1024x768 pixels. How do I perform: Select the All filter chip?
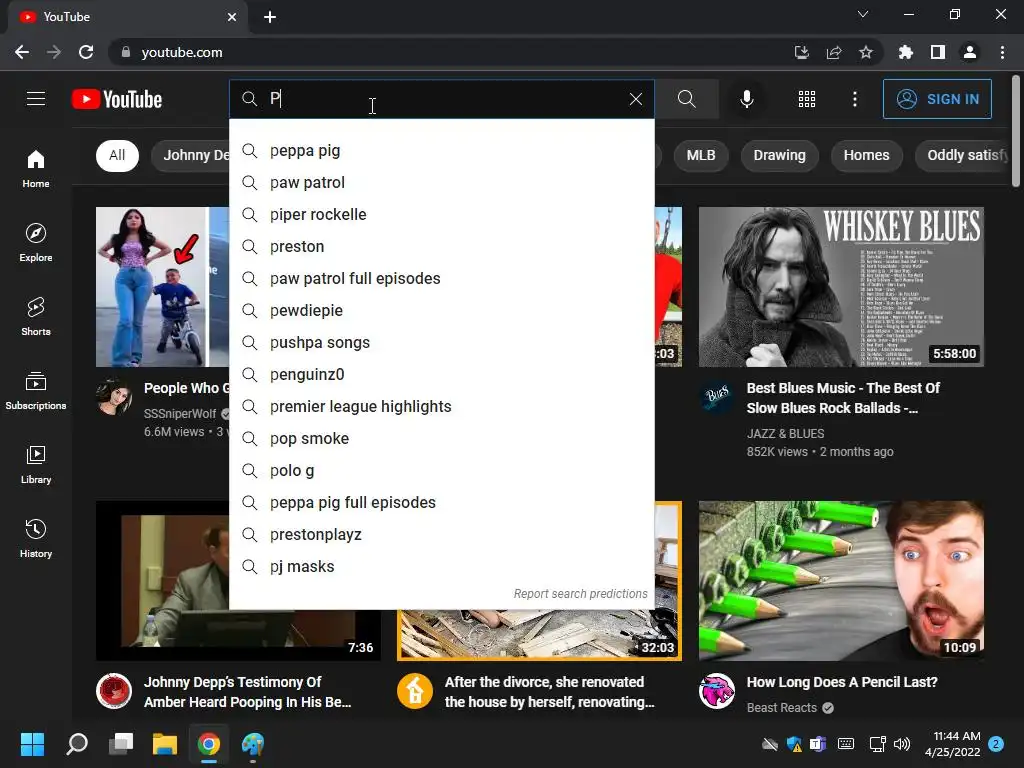point(117,155)
